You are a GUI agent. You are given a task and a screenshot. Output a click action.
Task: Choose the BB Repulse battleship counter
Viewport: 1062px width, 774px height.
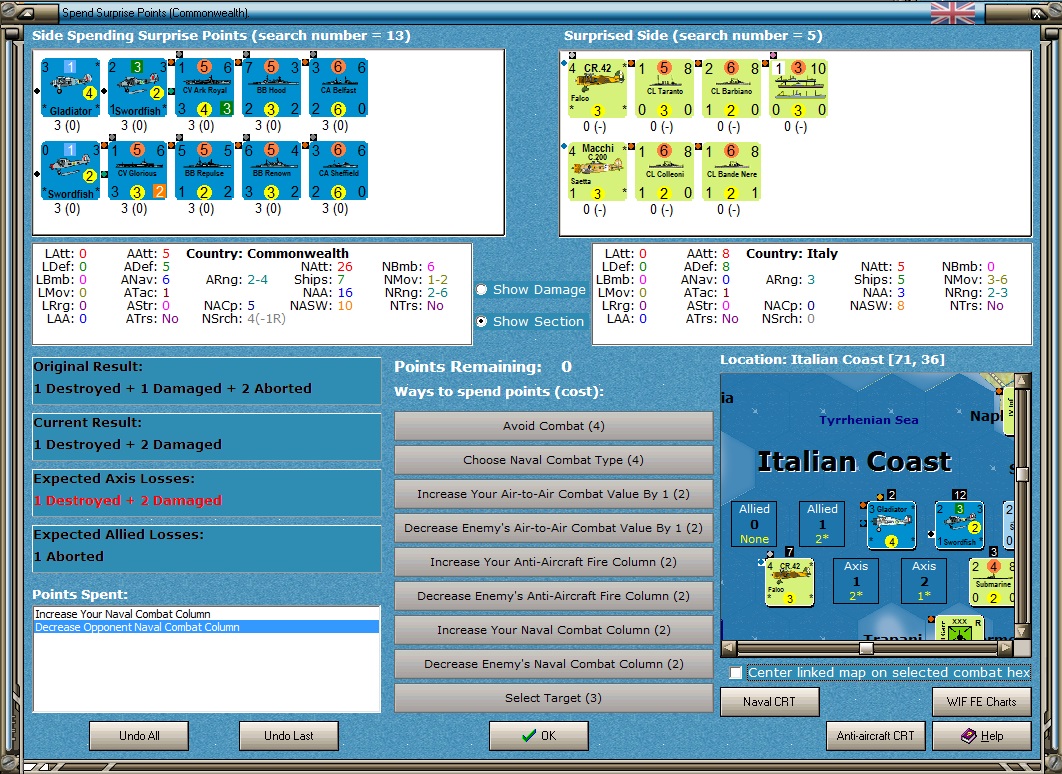pos(204,171)
